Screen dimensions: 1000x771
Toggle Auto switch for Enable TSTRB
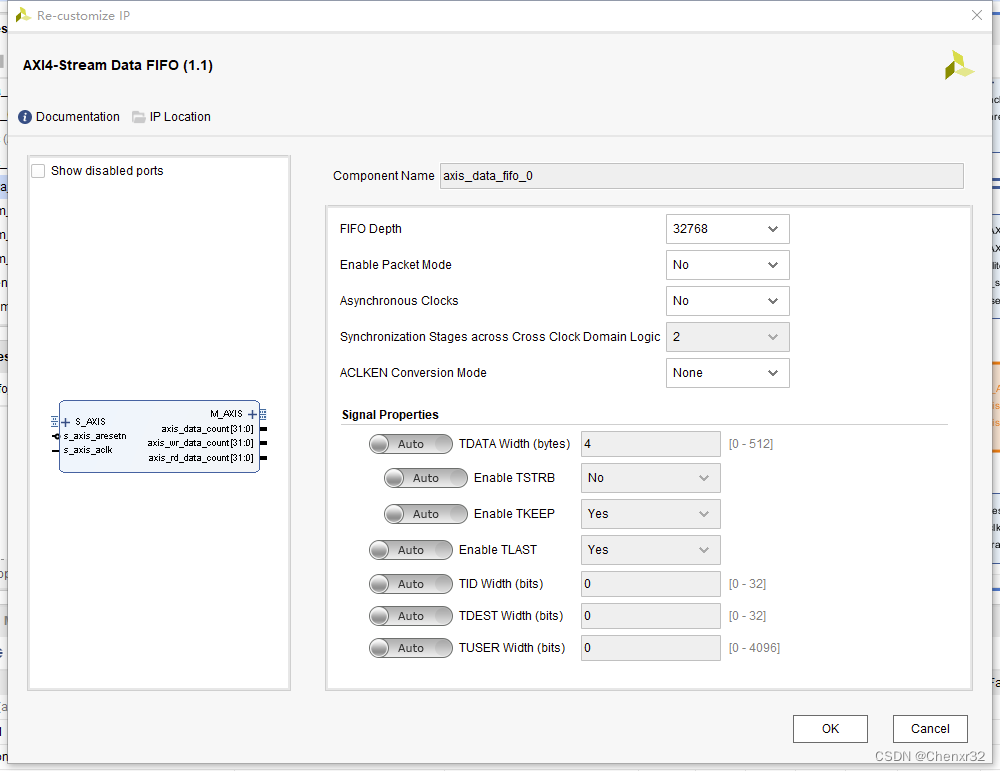tap(425, 478)
